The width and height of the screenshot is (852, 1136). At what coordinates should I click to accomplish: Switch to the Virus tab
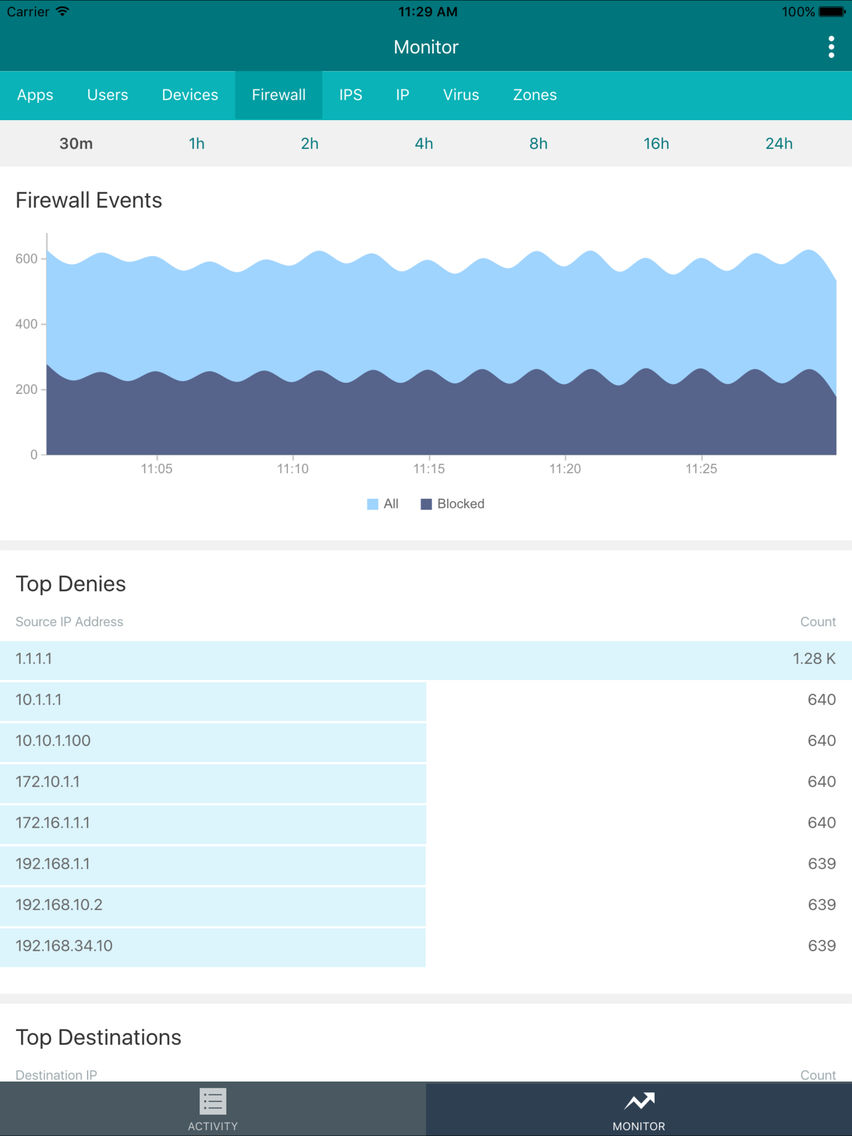461,95
